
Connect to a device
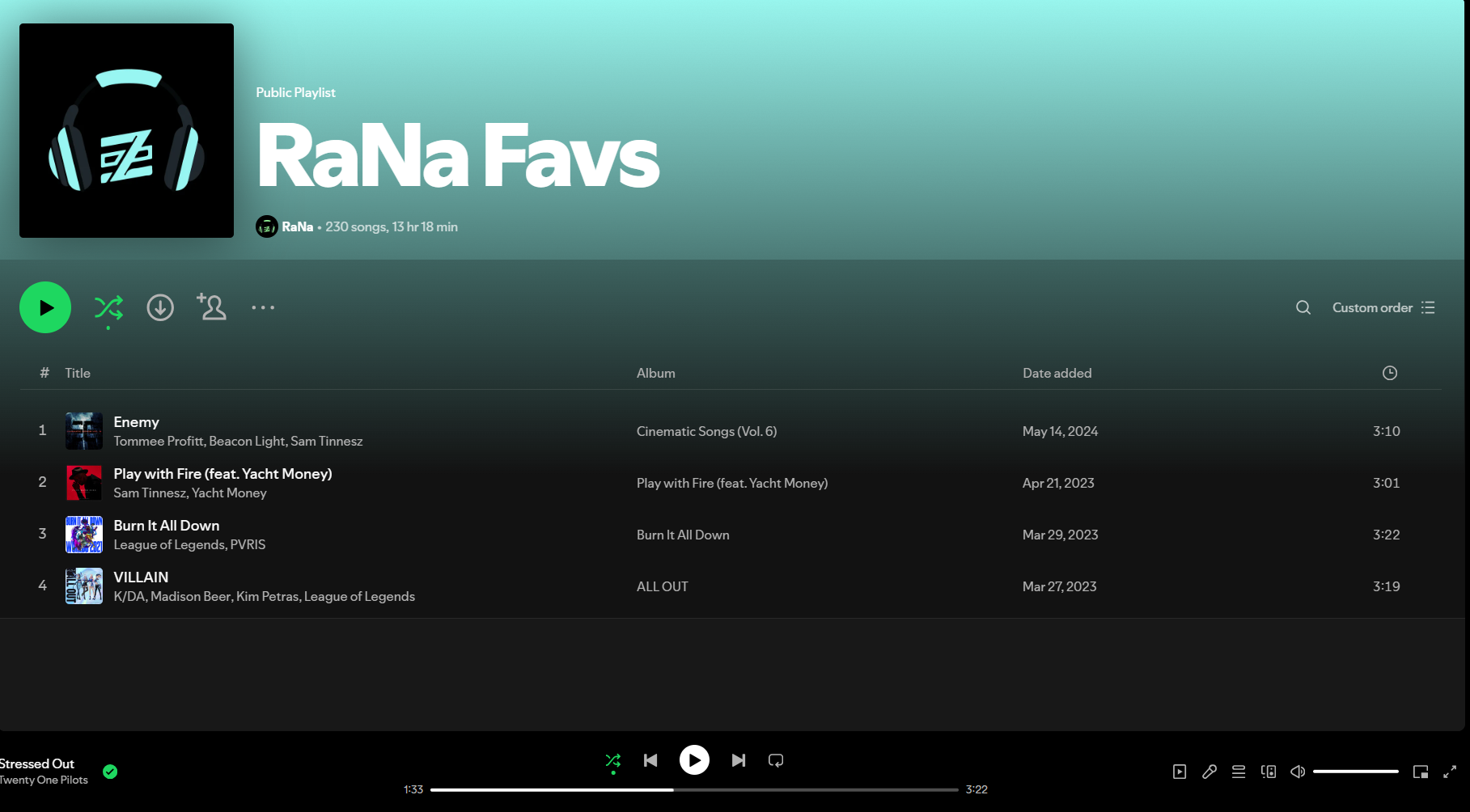(1269, 772)
